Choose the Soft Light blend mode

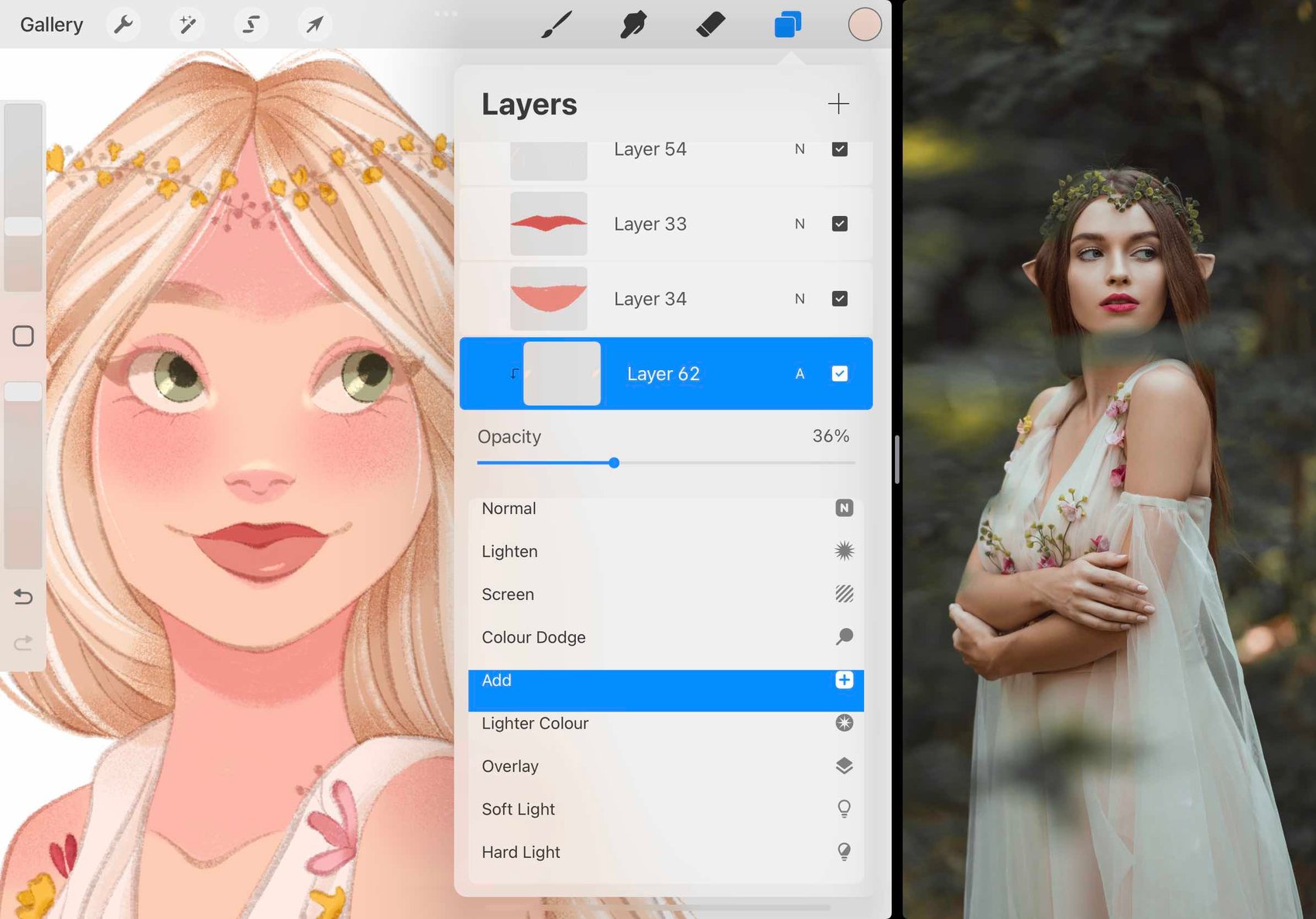click(666, 809)
